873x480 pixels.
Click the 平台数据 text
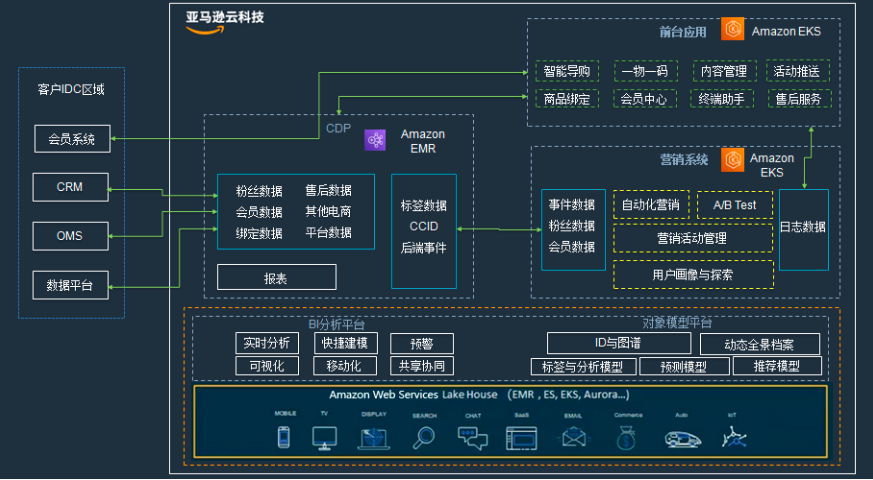coord(328,232)
